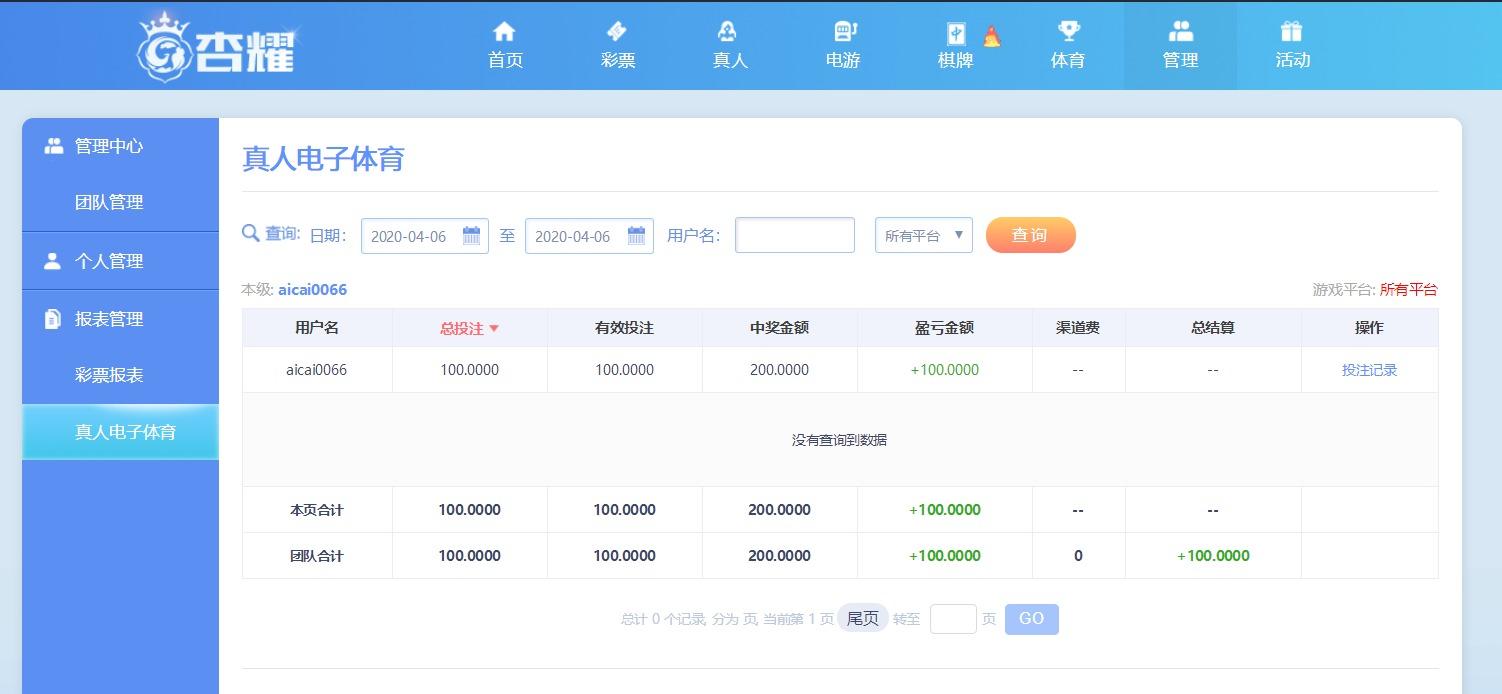The image size is (1502, 694).
Task: Open start date calendar icon
Action: tap(472, 236)
